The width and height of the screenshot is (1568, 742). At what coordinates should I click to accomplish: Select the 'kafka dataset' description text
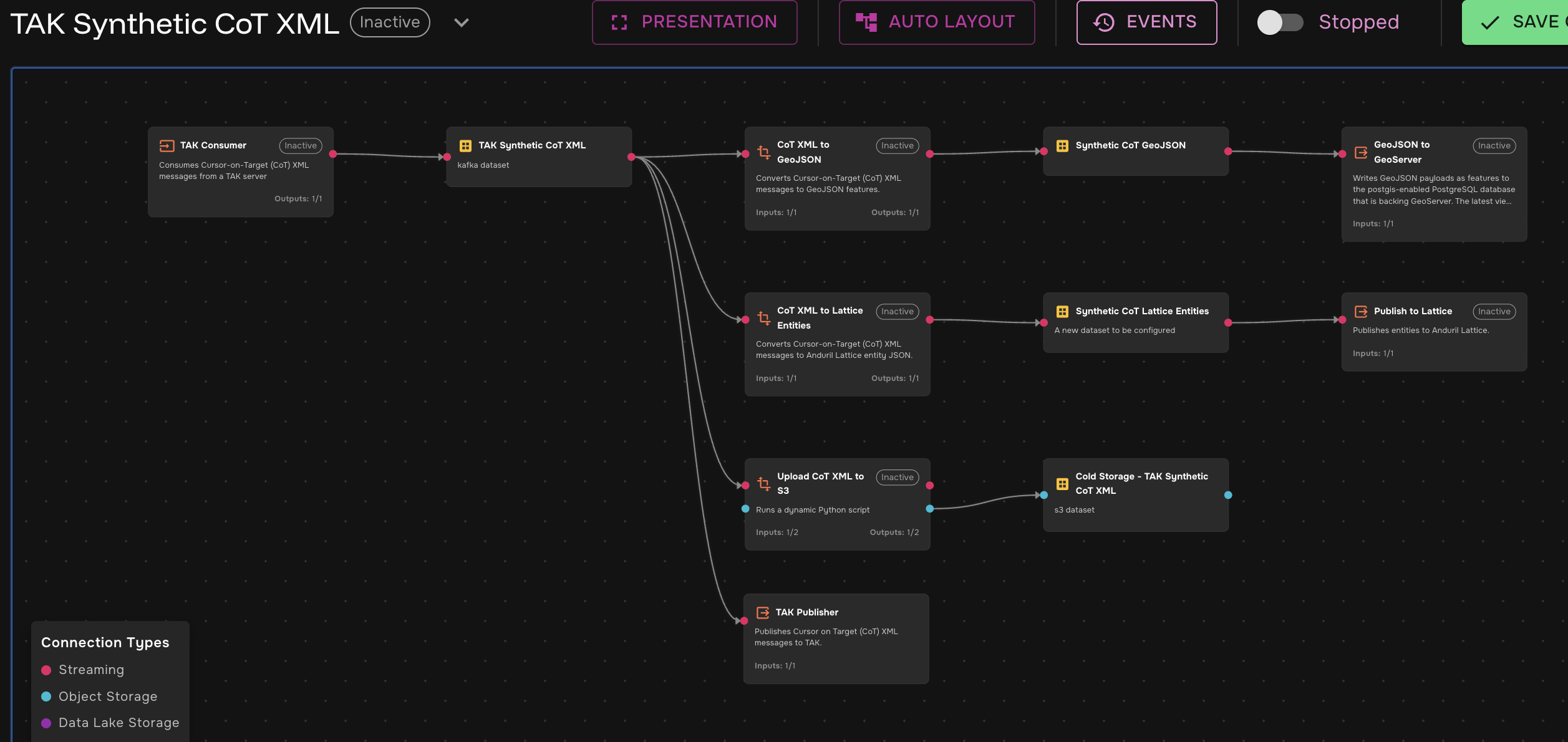click(483, 165)
